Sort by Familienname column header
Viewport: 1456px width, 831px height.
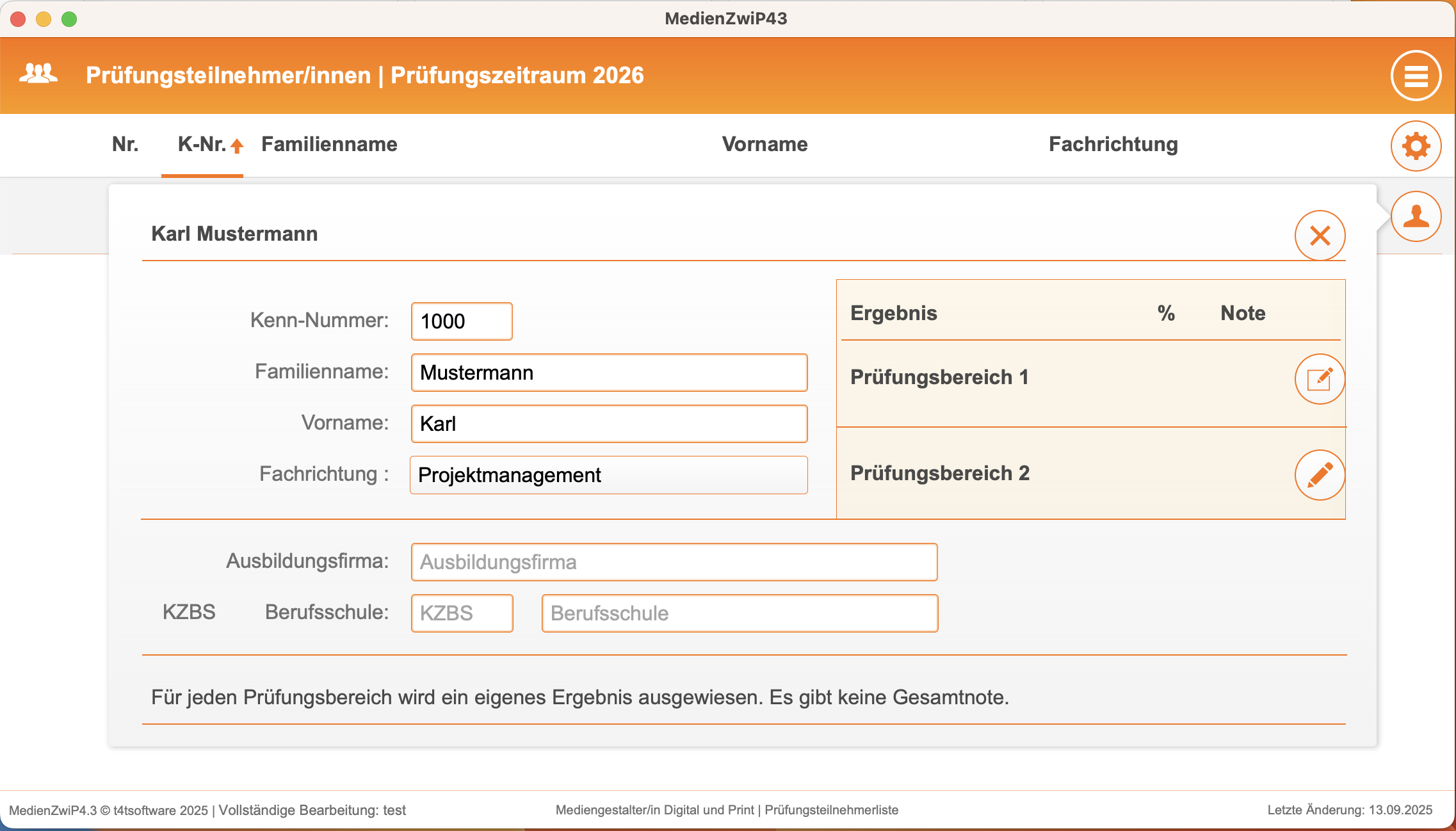[x=329, y=145]
